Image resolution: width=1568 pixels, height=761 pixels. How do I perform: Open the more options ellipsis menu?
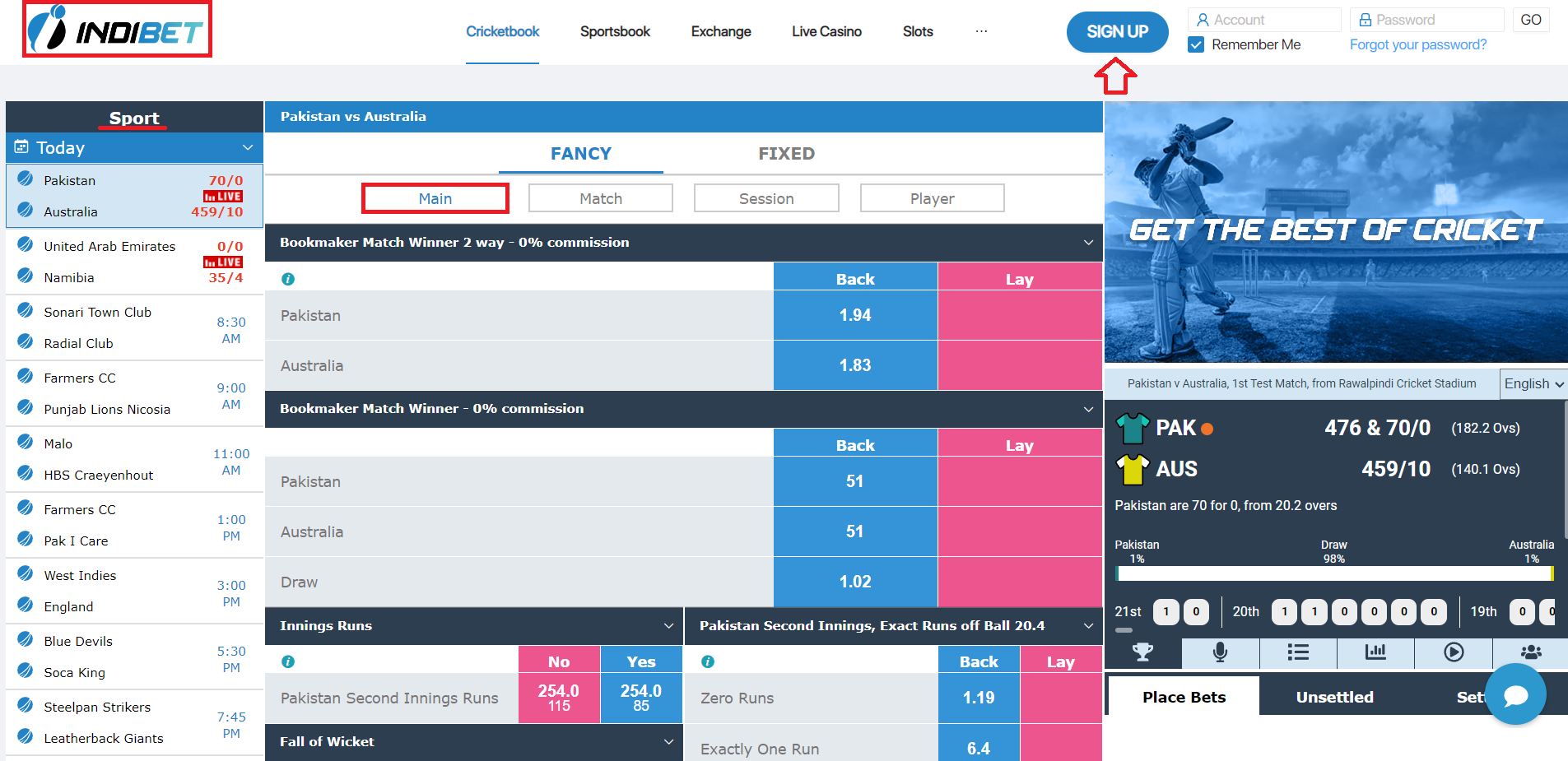point(981,31)
